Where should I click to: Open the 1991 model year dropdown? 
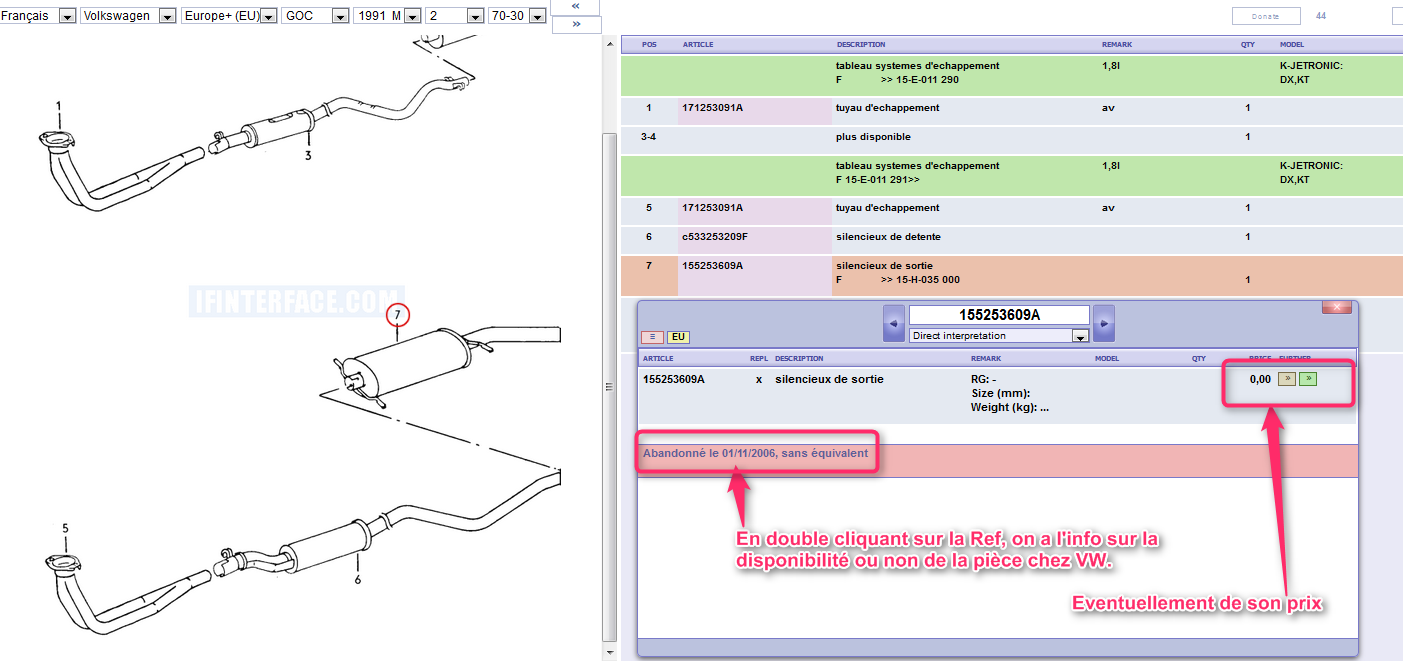click(x=412, y=16)
